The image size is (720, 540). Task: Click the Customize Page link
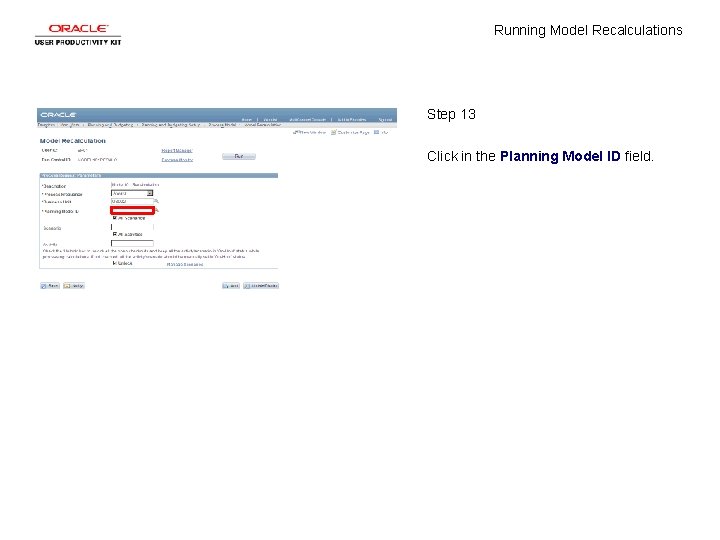[x=350, y=132]
